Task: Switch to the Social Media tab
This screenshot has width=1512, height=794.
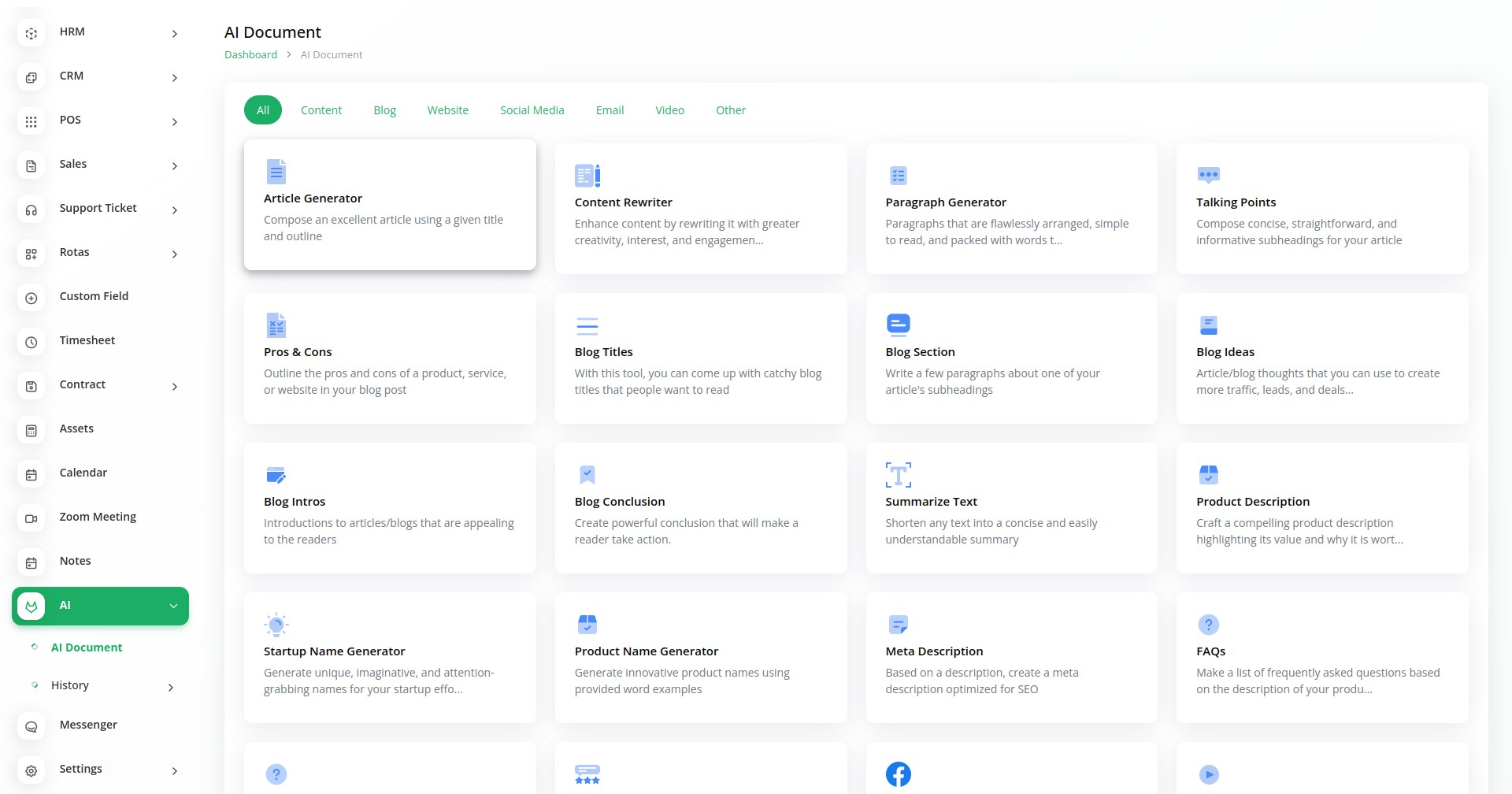Action: tap(532, 110)
